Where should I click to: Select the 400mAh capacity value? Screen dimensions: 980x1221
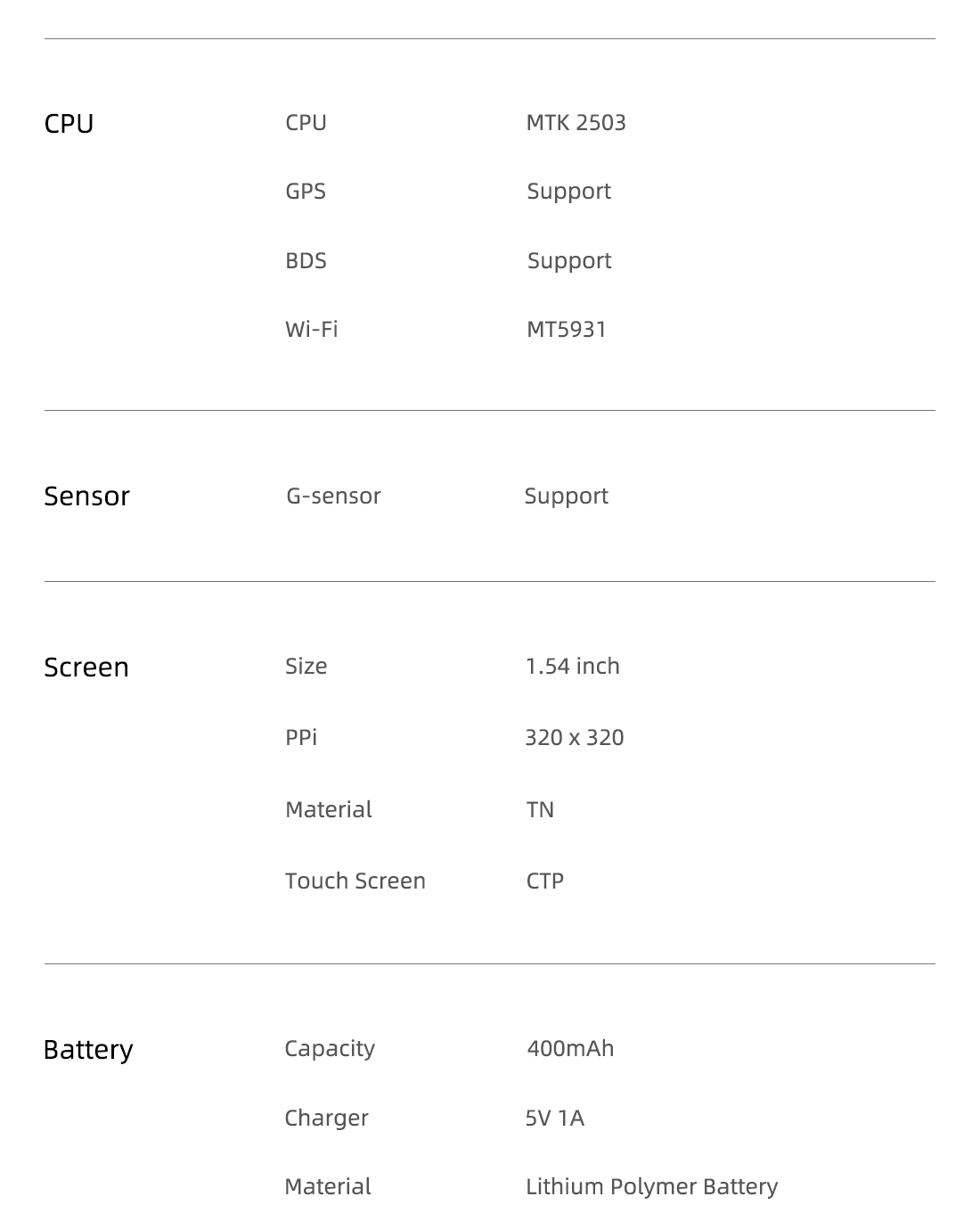point(570,1048)
